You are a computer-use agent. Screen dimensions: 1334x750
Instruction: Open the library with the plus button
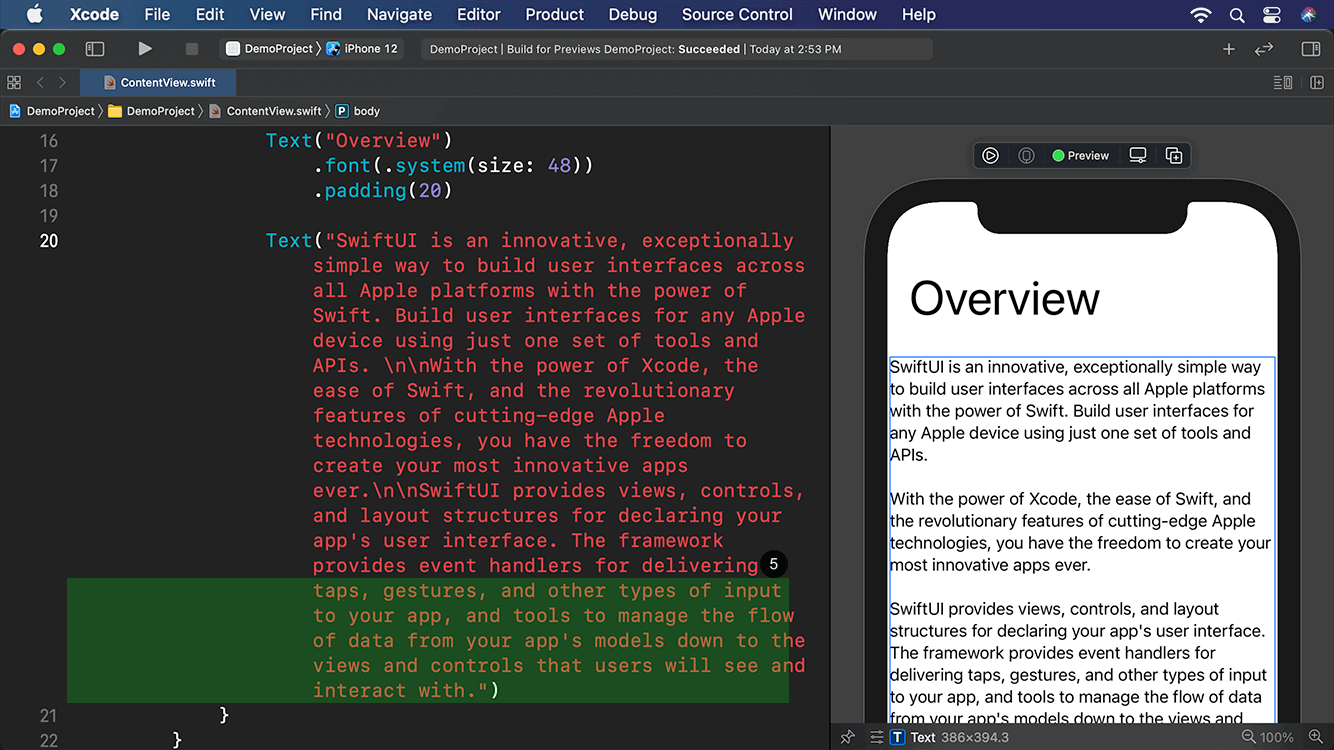1229,49
